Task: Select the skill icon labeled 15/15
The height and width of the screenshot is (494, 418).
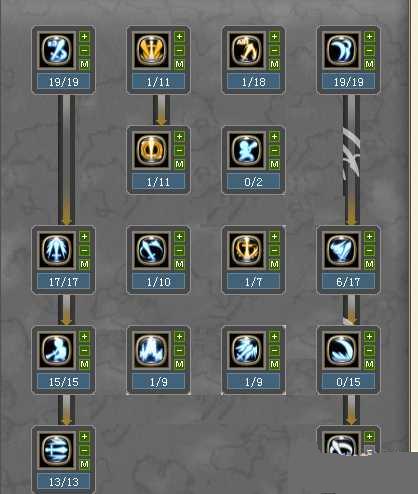Action: tap(57, 350)
